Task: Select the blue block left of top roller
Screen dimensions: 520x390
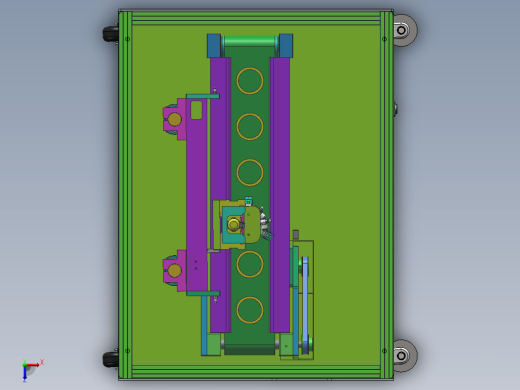Action: click(x=214, y=46)
